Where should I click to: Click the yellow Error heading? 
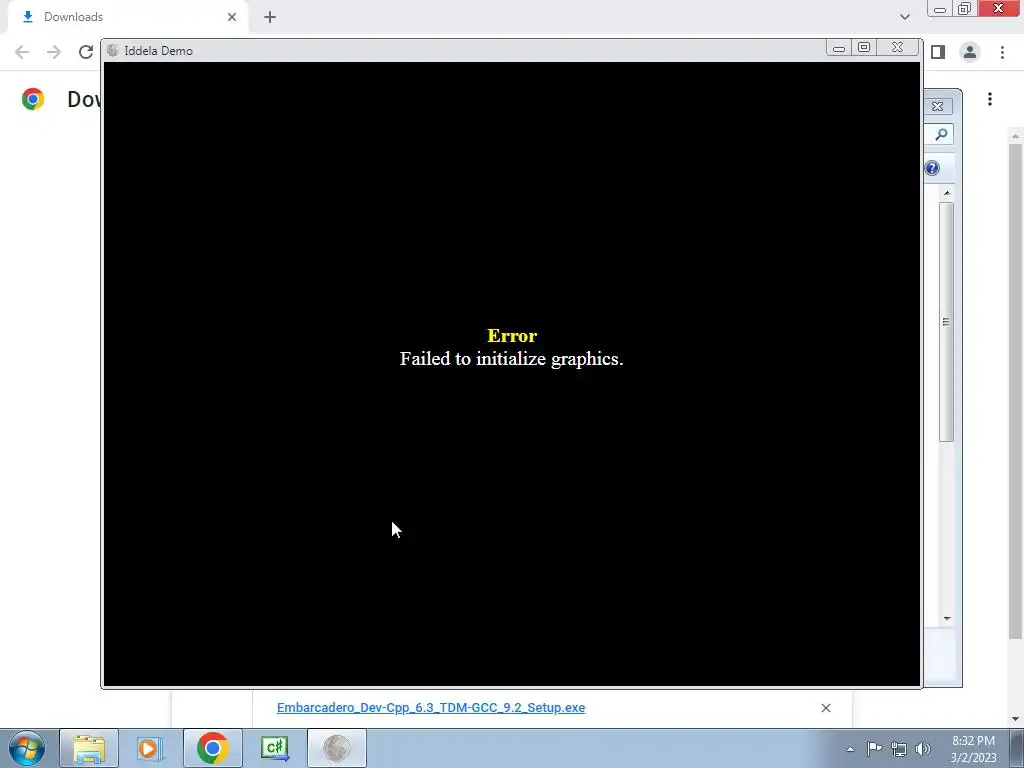pos(512,336)
